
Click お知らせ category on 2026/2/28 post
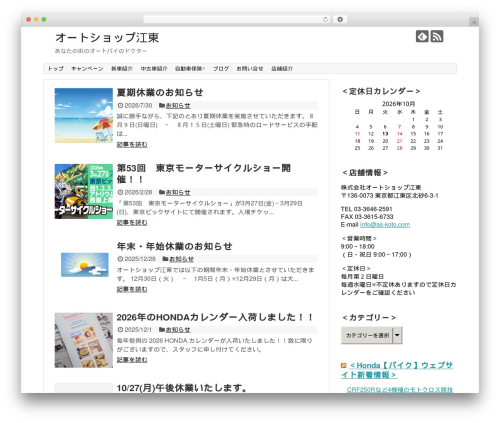coord(178,192)
